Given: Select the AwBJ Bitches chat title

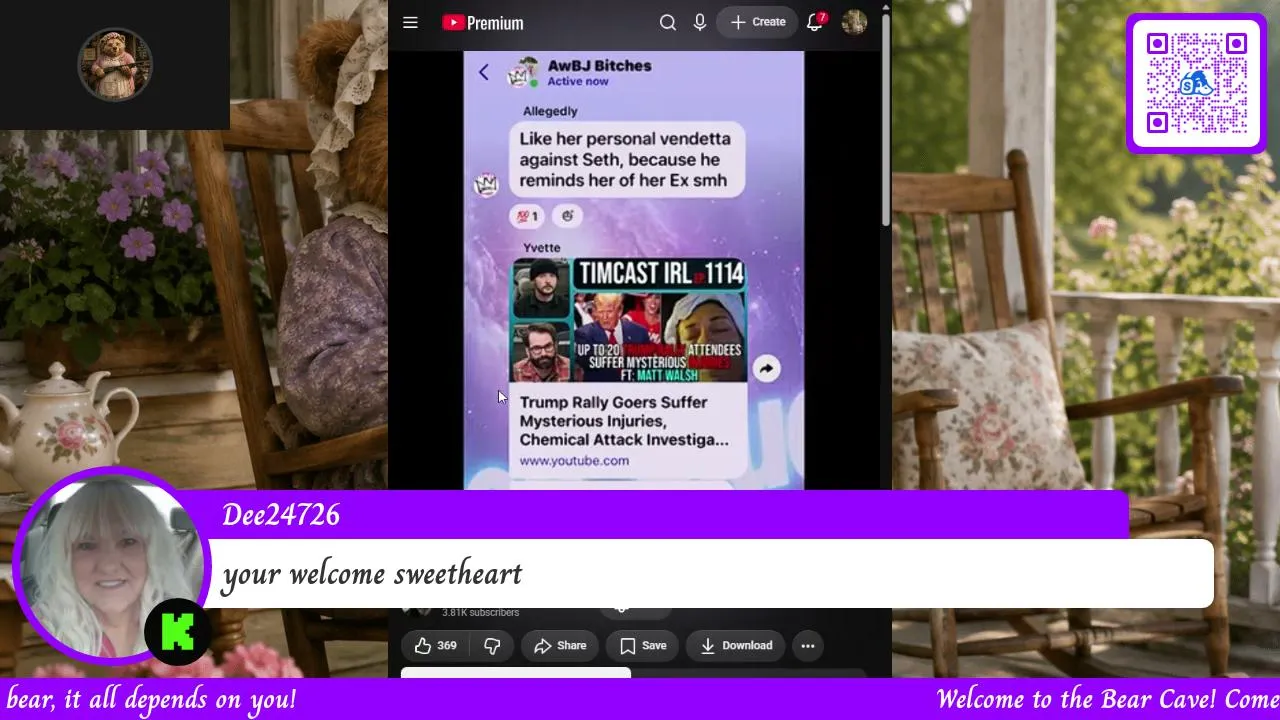Looking at the screenshot, I should [599, 66].
